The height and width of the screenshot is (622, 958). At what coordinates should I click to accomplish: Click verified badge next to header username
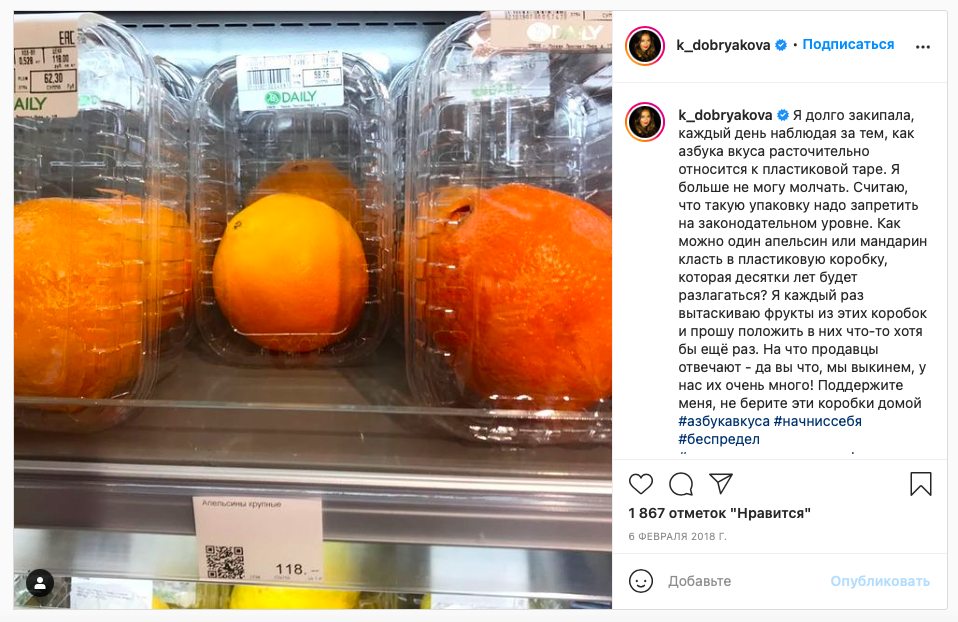click(781, 45)
